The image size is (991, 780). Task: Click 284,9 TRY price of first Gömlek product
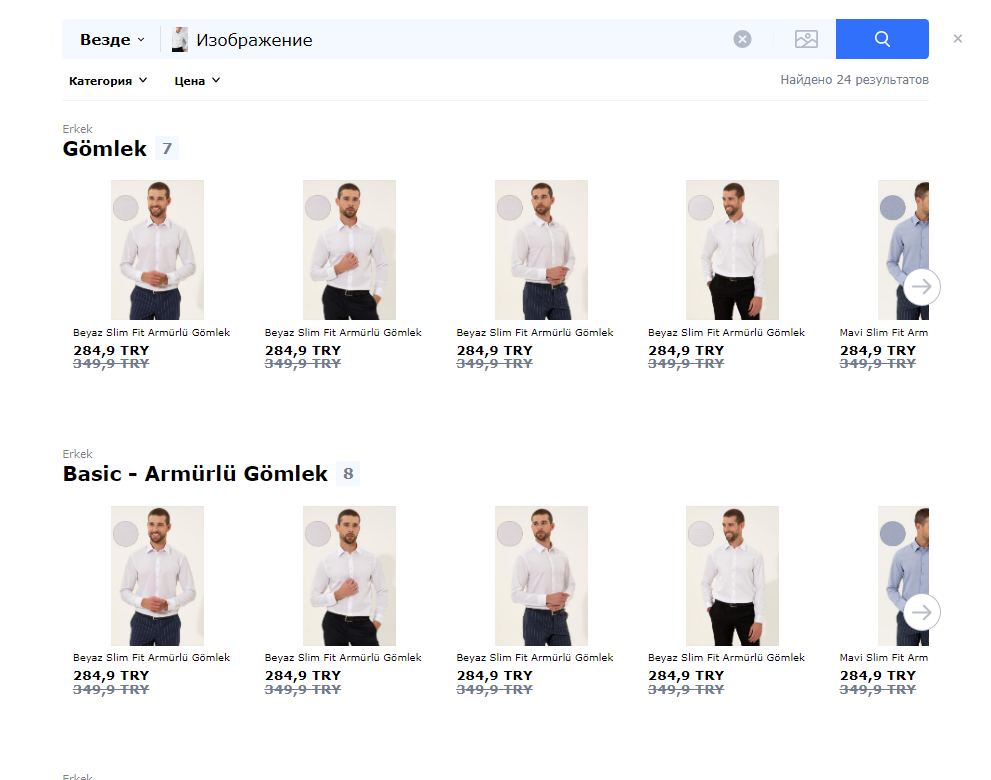(x=111, y=350)
